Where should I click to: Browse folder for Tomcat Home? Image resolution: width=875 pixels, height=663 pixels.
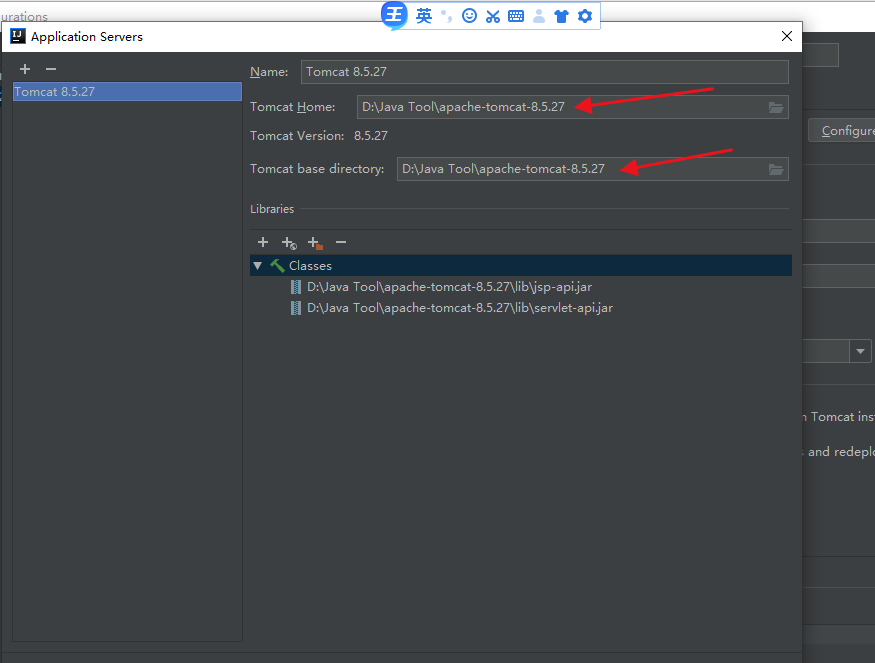(776, 107)
